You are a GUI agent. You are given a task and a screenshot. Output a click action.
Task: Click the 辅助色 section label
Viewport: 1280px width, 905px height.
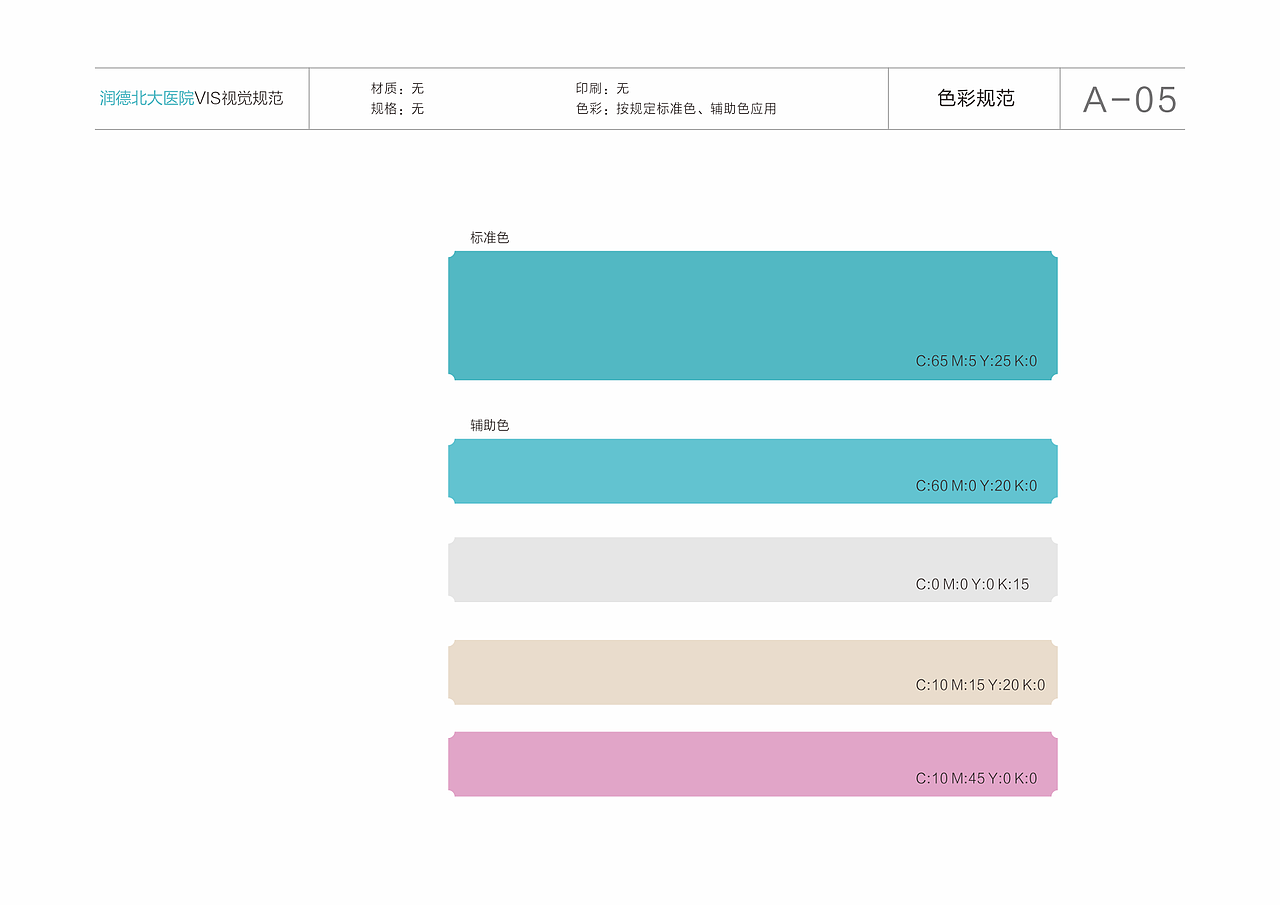[488, 424]
